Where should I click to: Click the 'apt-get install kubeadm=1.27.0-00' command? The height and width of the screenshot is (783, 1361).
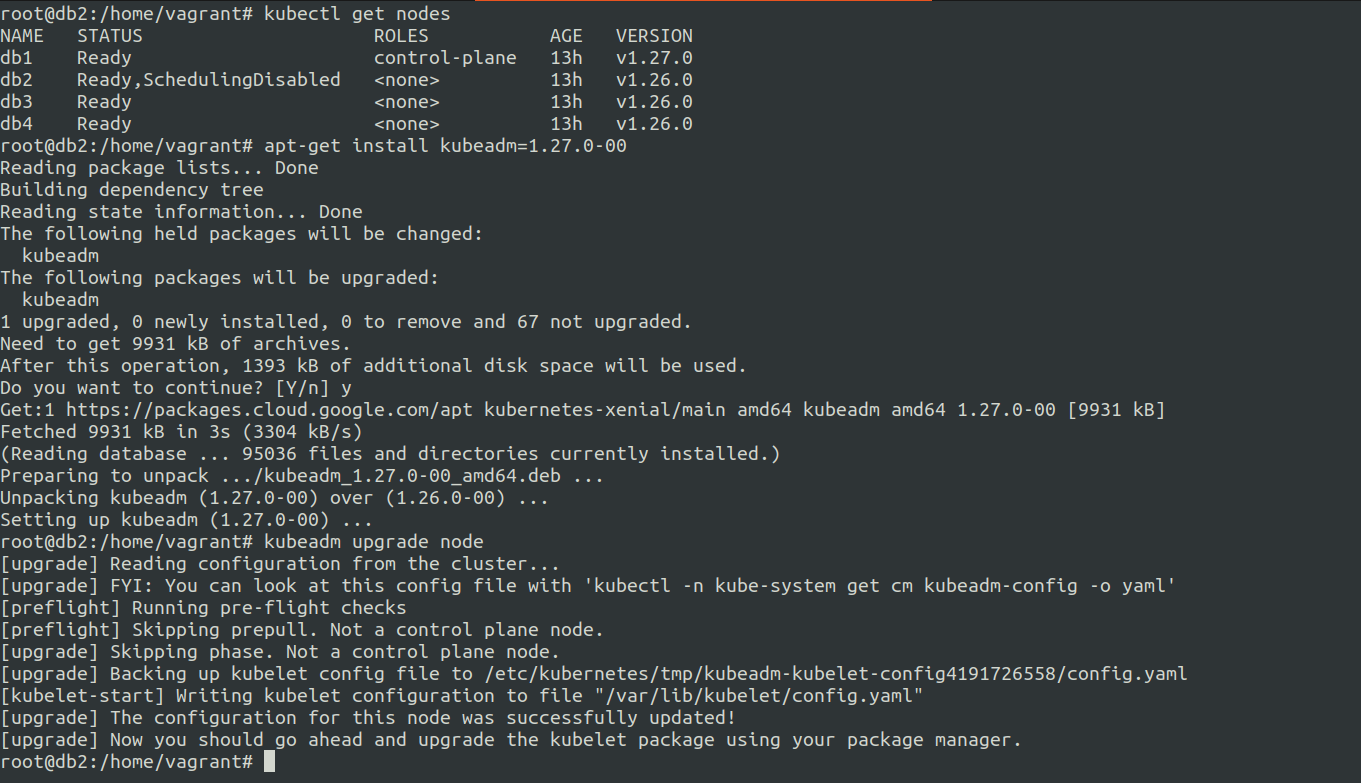click(445, 146)
